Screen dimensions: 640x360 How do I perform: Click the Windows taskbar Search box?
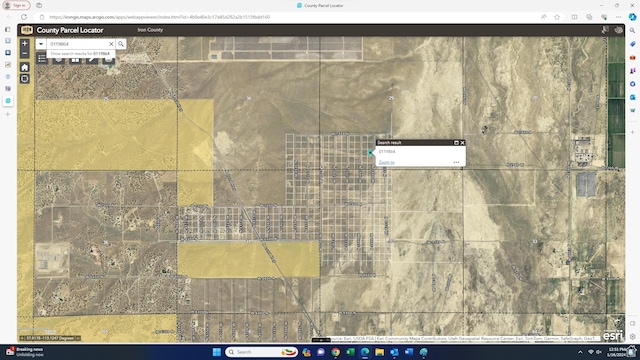(261, 352)
